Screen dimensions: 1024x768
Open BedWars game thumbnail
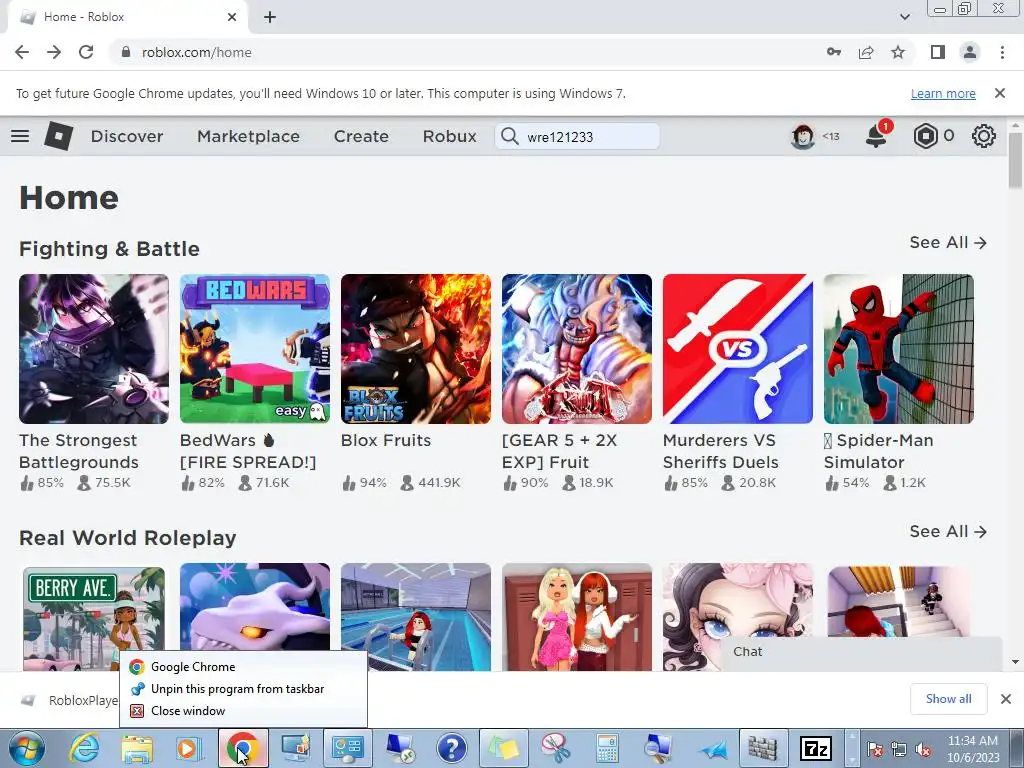pos(255,349)
